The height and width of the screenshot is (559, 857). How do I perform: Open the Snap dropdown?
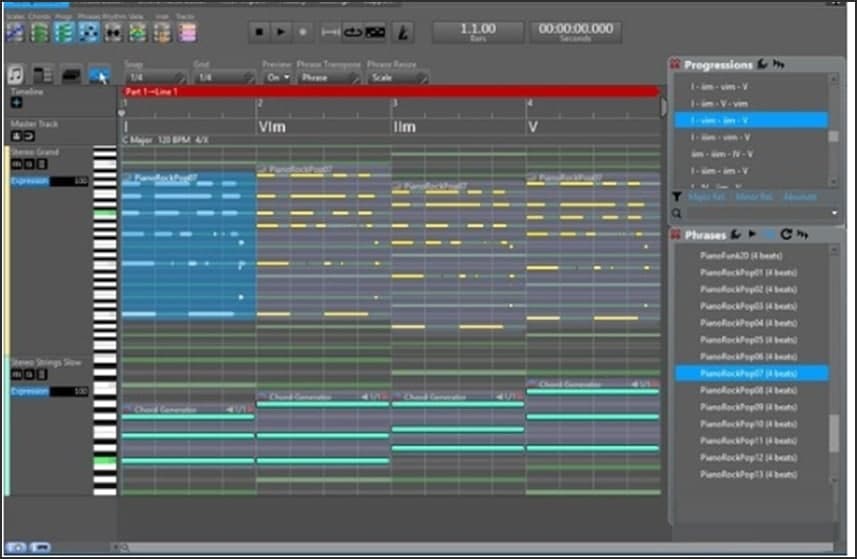tap(154, 77)
